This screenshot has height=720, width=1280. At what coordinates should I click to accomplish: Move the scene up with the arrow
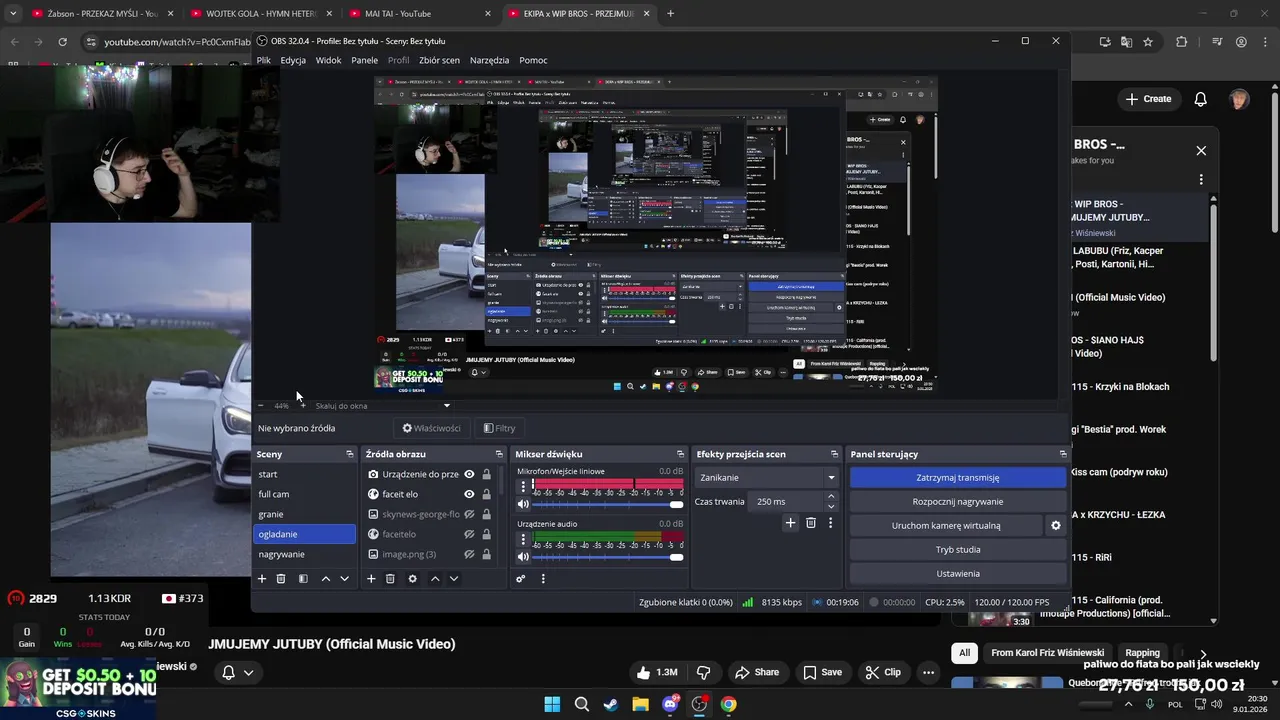tap(325, 579)
